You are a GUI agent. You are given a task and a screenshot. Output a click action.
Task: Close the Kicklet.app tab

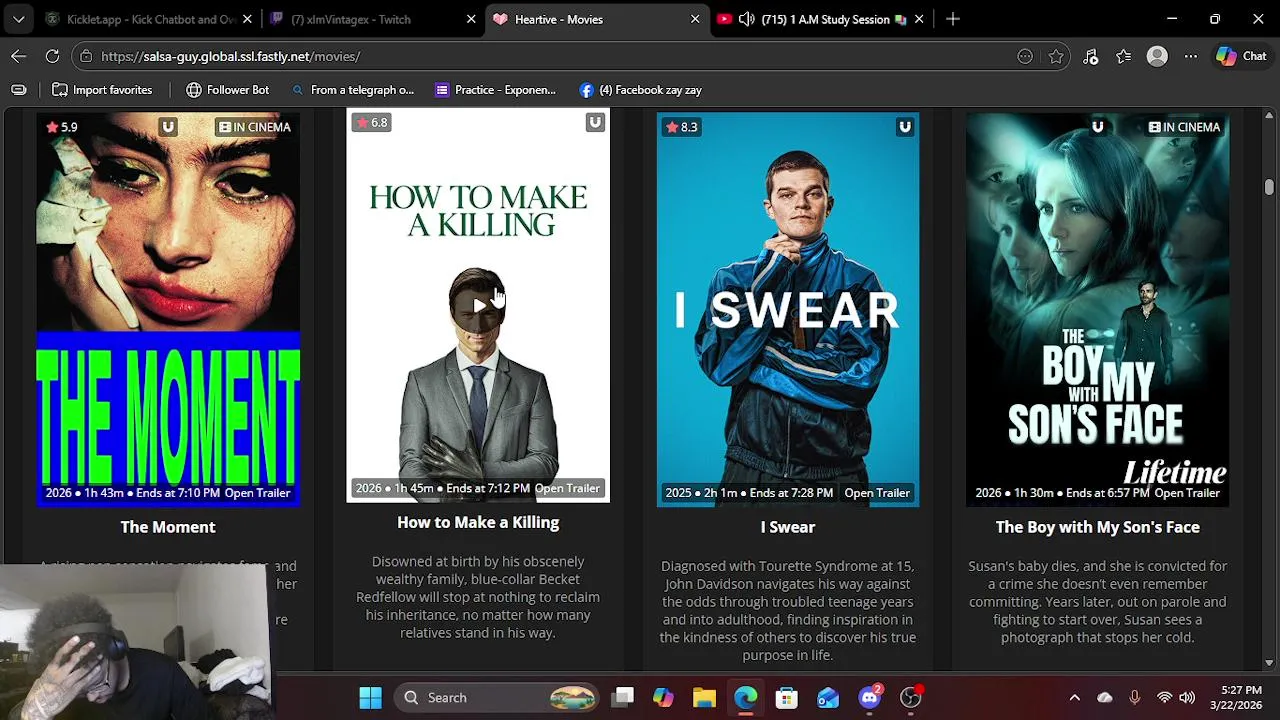click(x=247, y=19)
